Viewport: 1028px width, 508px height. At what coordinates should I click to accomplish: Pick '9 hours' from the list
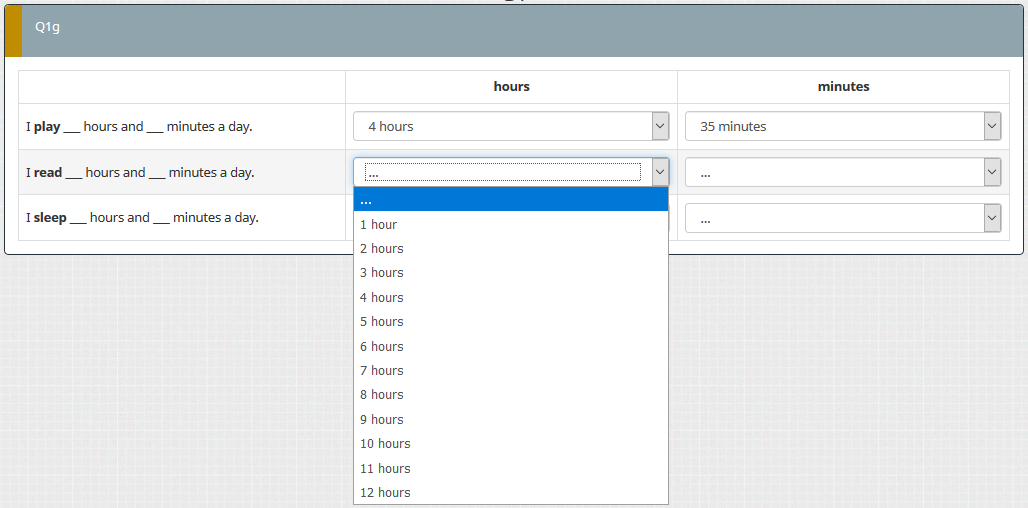coord(510,420)
